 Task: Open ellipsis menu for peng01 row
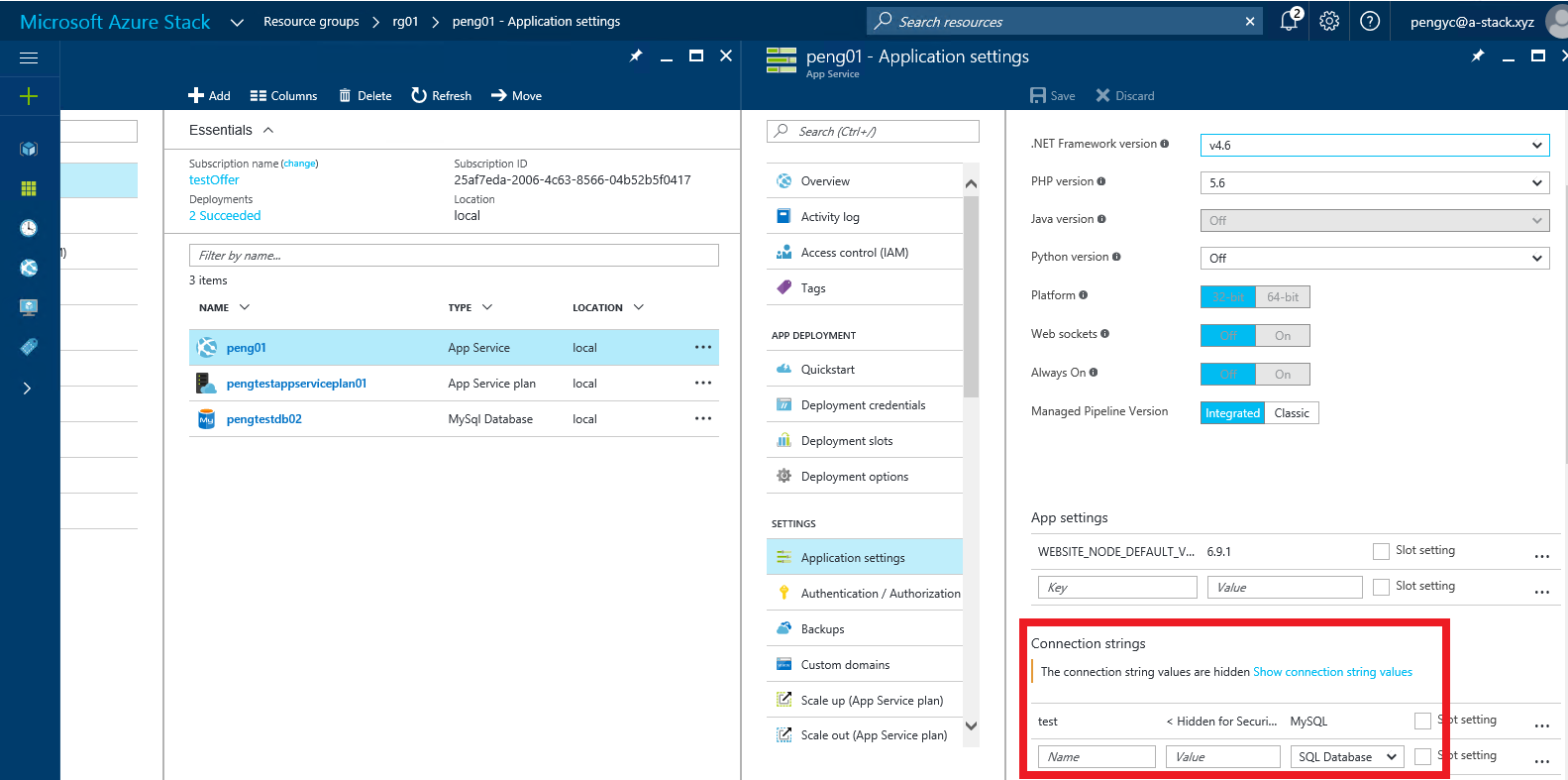tap(703, 347)
